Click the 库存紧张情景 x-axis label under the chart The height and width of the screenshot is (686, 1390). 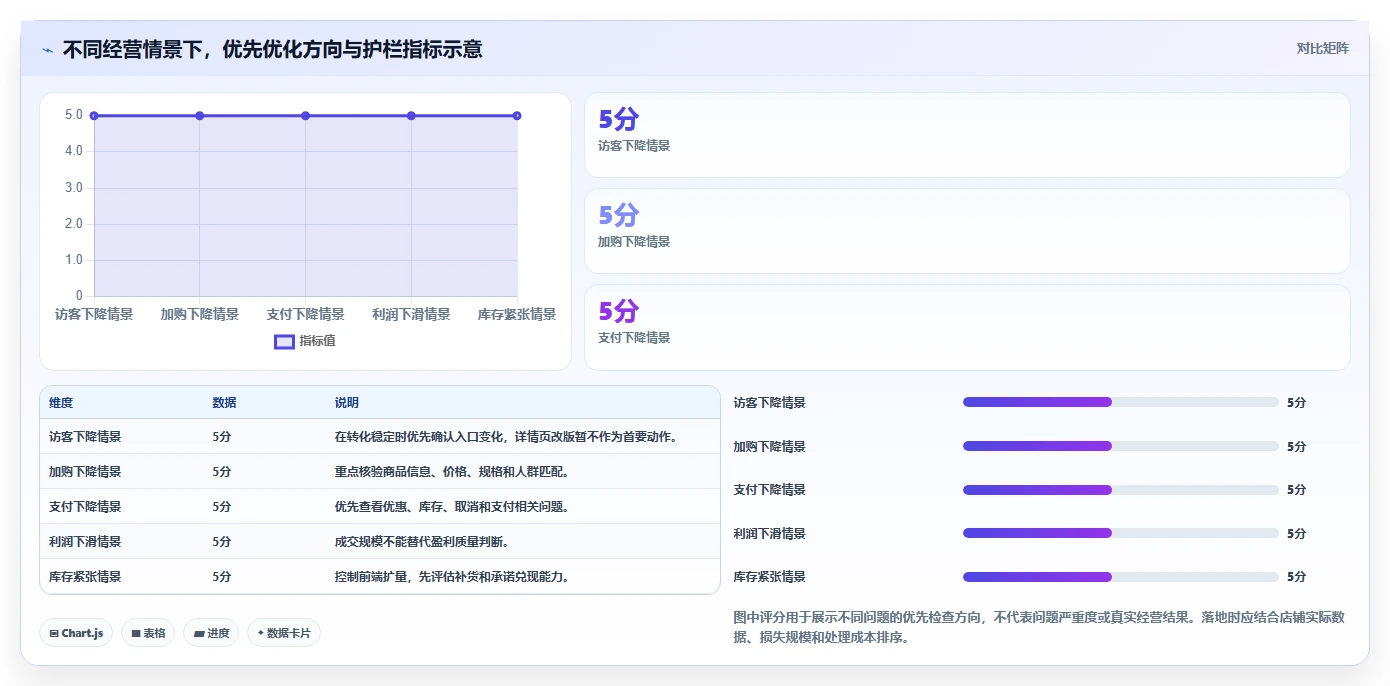click(517, 314)
